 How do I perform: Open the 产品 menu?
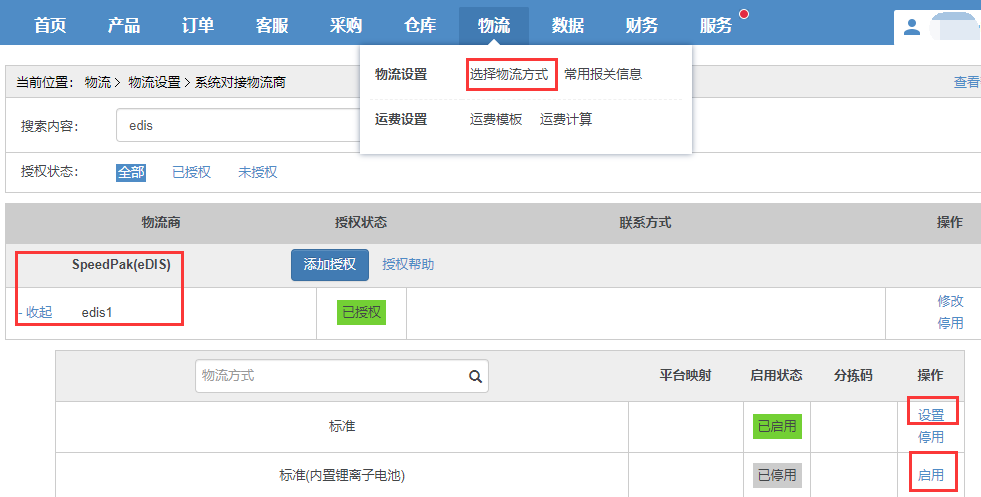click(124, 25)
